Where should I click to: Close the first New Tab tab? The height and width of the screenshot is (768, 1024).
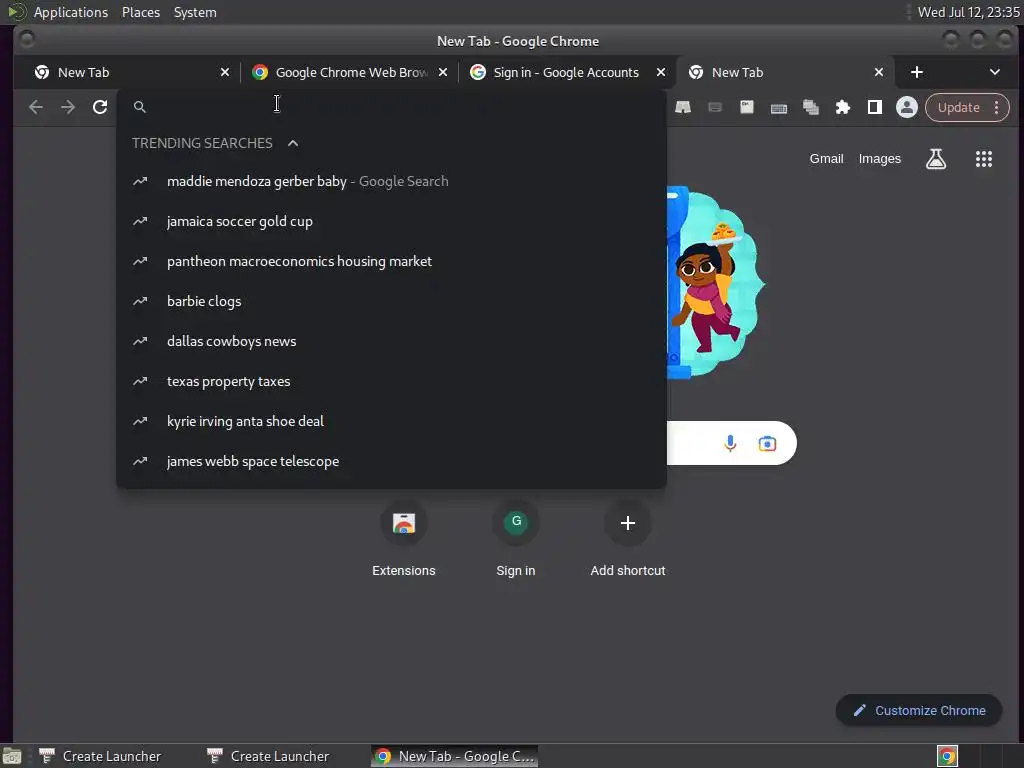click(225, 72)
